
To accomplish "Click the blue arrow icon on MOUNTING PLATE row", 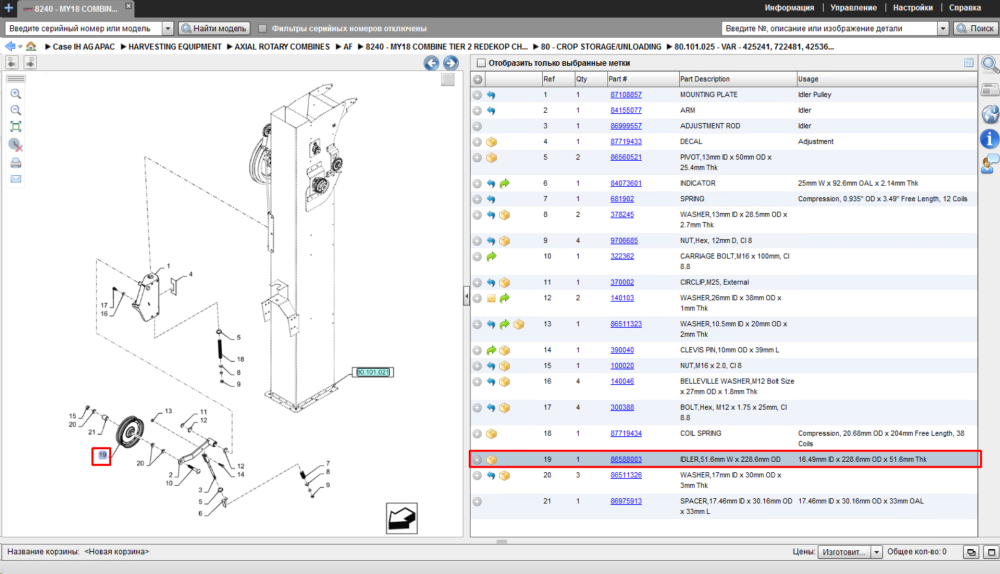I will [491, 94].
